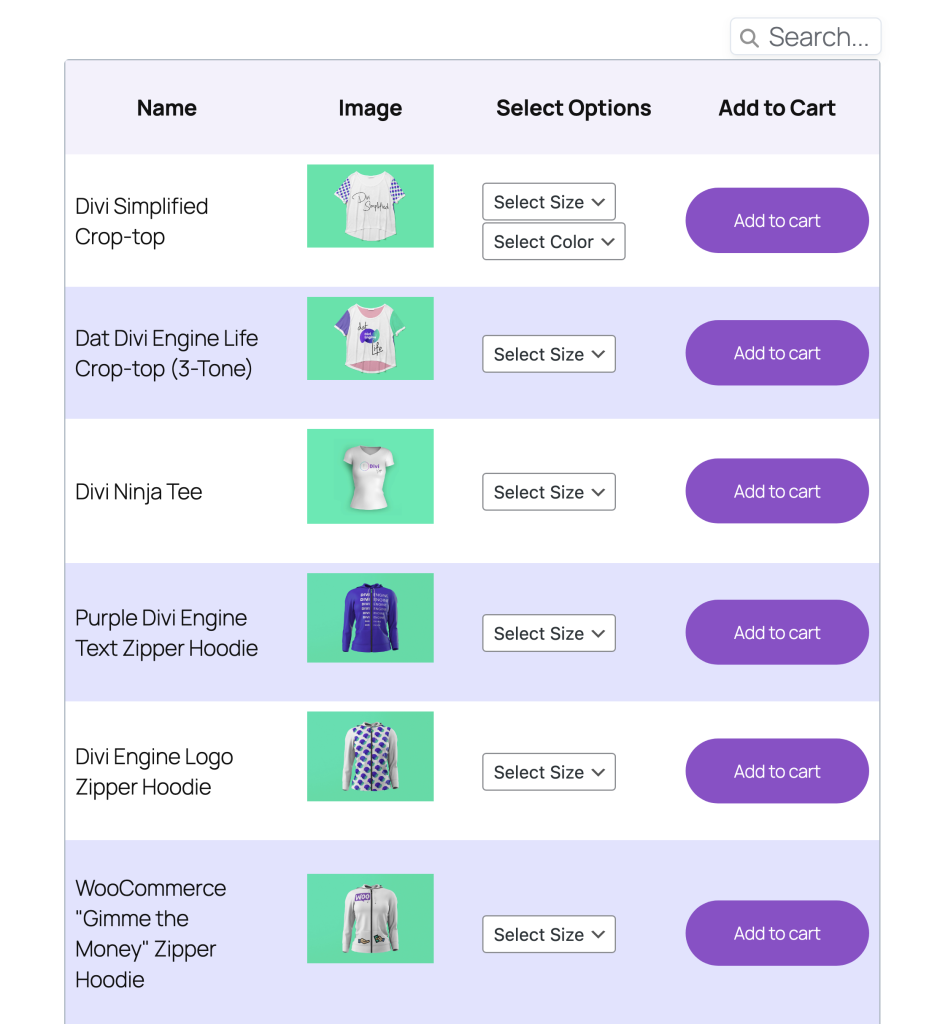
Task: Expand Select Size for Dat Divi Engine Life Crop-top
Action: (549, 354)
